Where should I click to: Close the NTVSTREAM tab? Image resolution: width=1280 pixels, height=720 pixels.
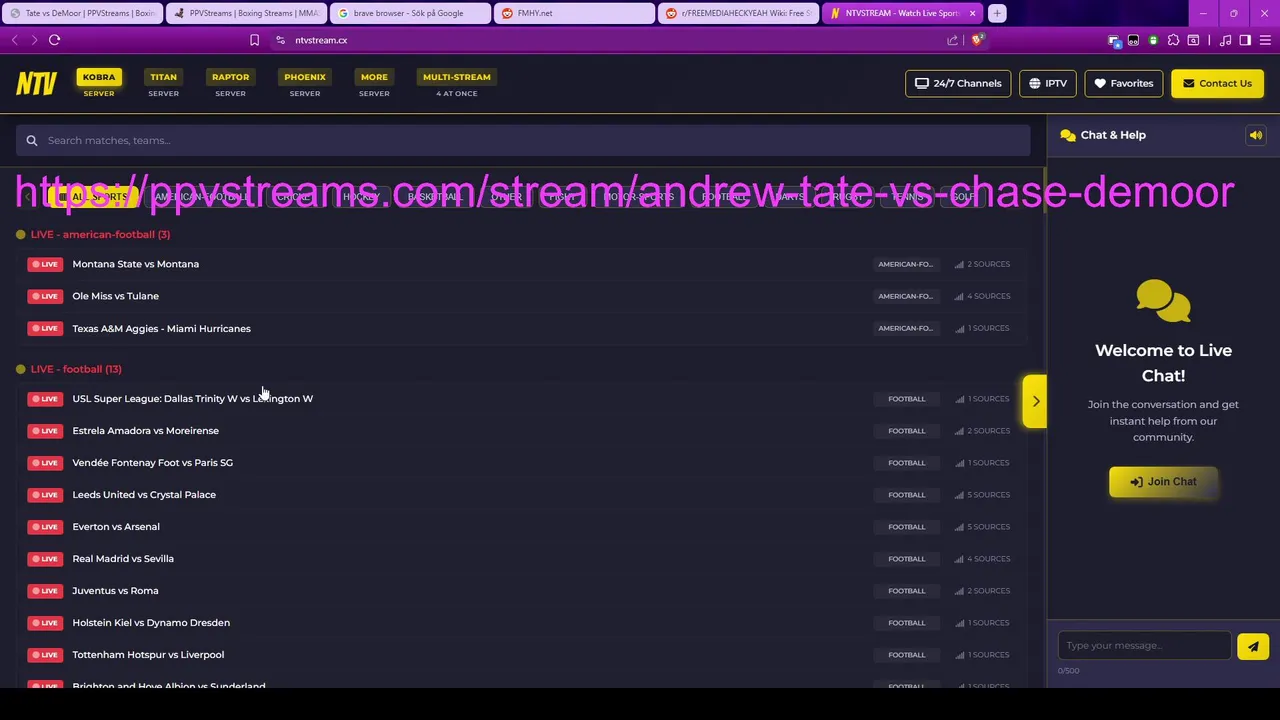[x=972, y=13]
